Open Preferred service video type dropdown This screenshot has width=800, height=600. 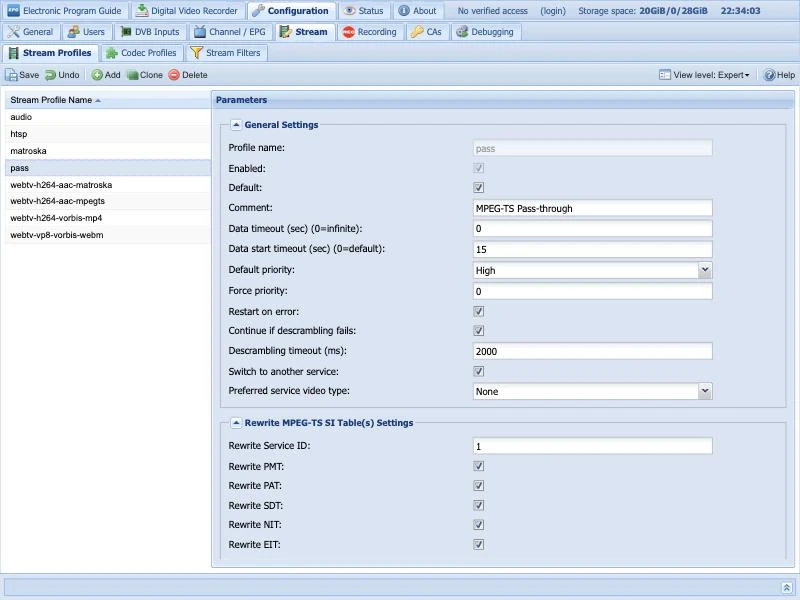tap(705, 391)
